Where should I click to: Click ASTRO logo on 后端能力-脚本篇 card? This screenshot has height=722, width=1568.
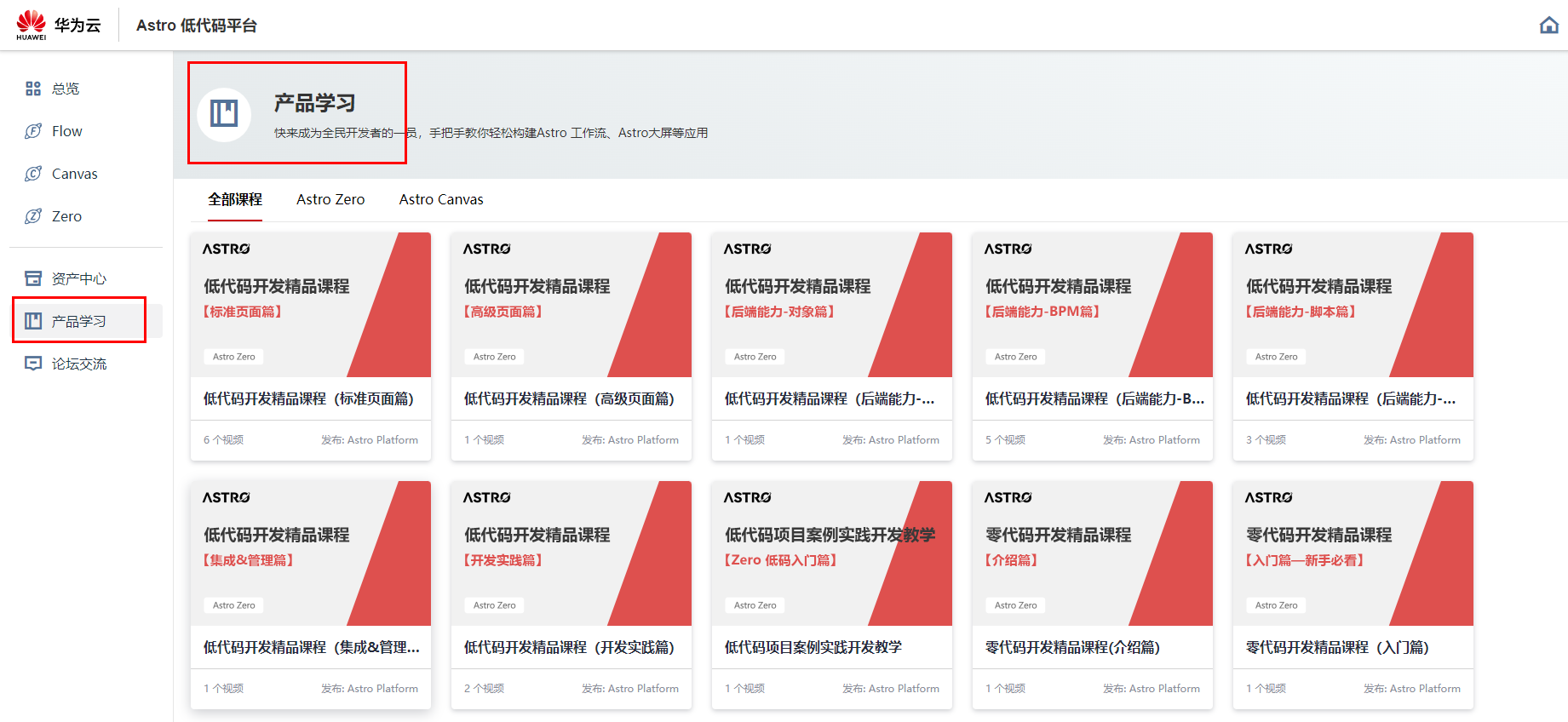(1269, 249)
